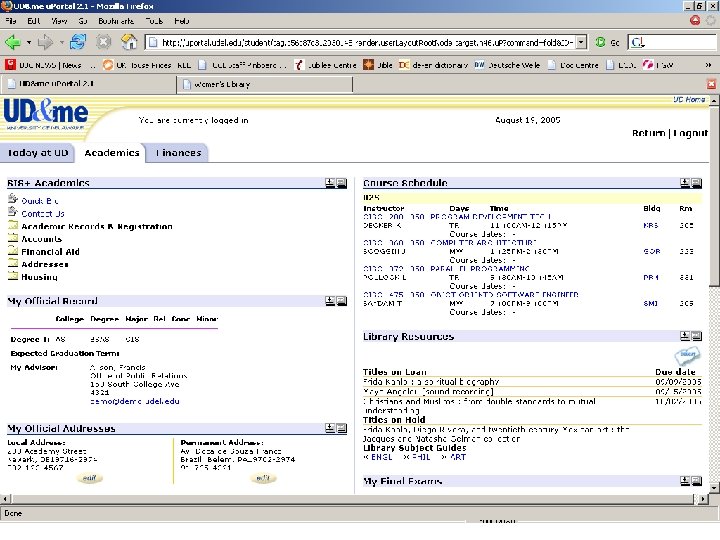Click edit button under Local Address
Image resolution: width=720 pixels, height=540 pixels.
click(91, 478)
